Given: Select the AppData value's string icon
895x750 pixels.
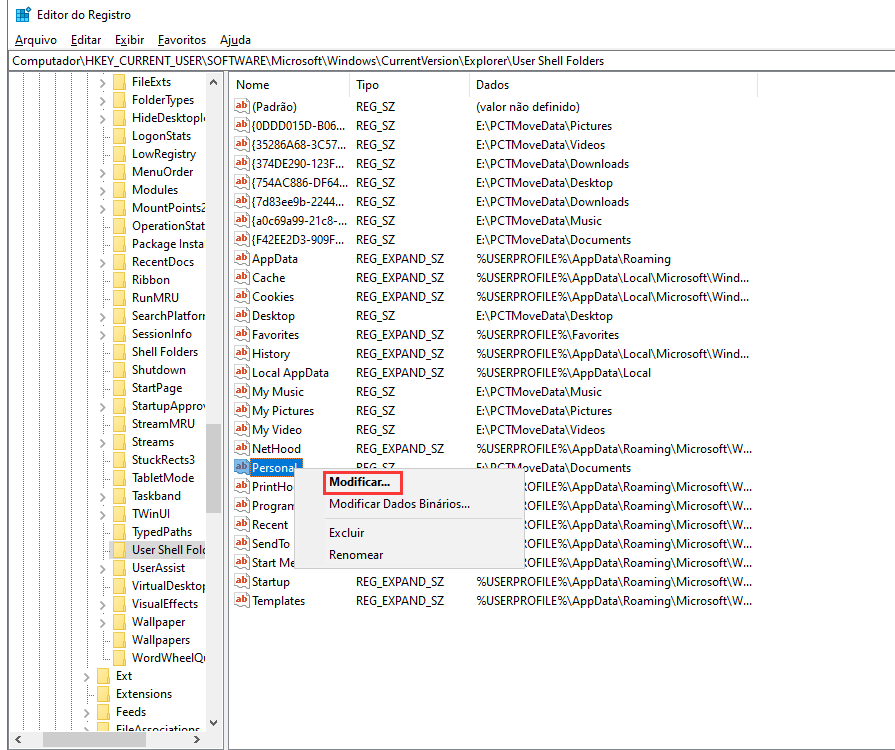Looking at the screenshot, I should click(241, 259).
